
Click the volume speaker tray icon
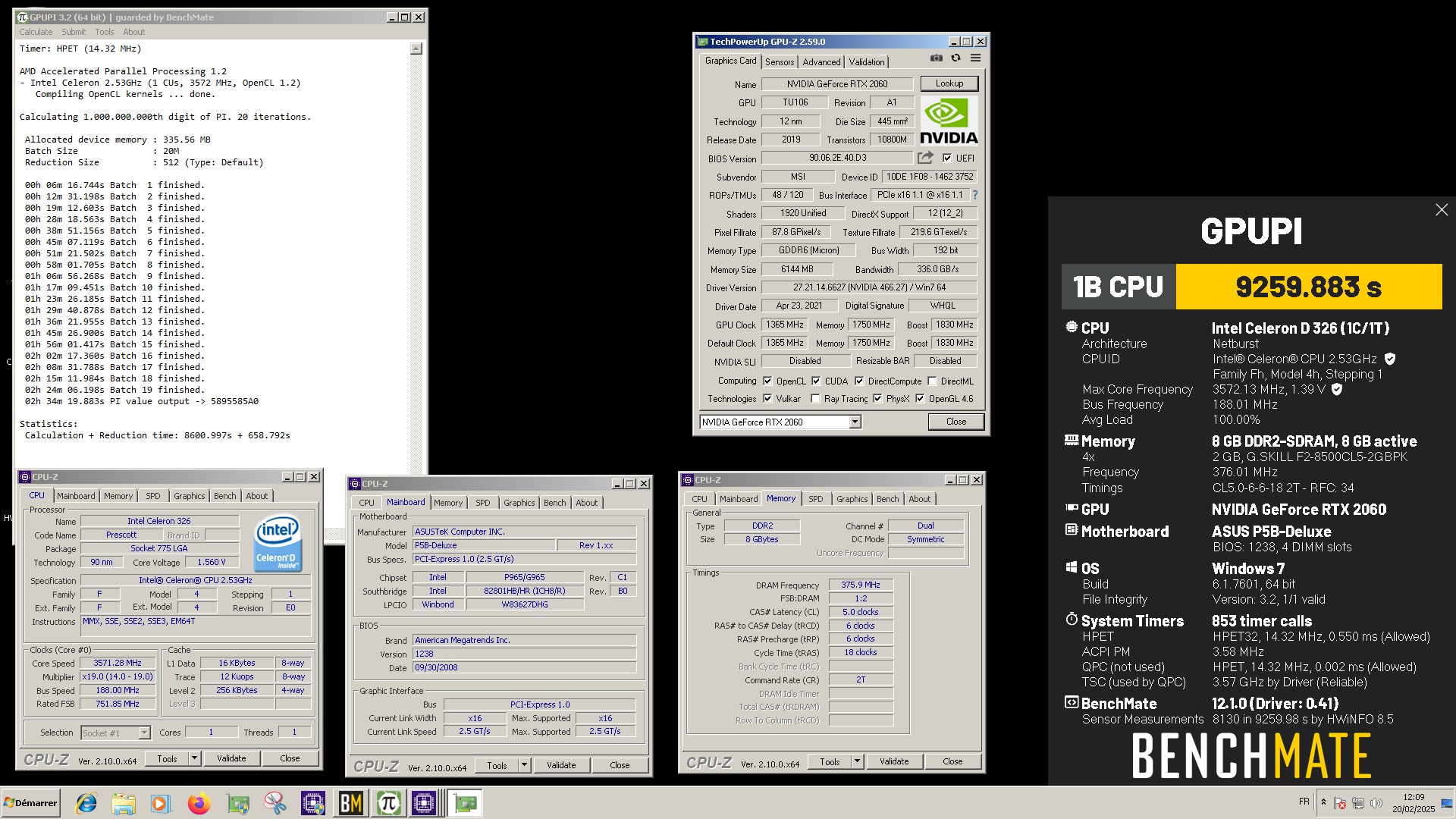(1376, 803)
